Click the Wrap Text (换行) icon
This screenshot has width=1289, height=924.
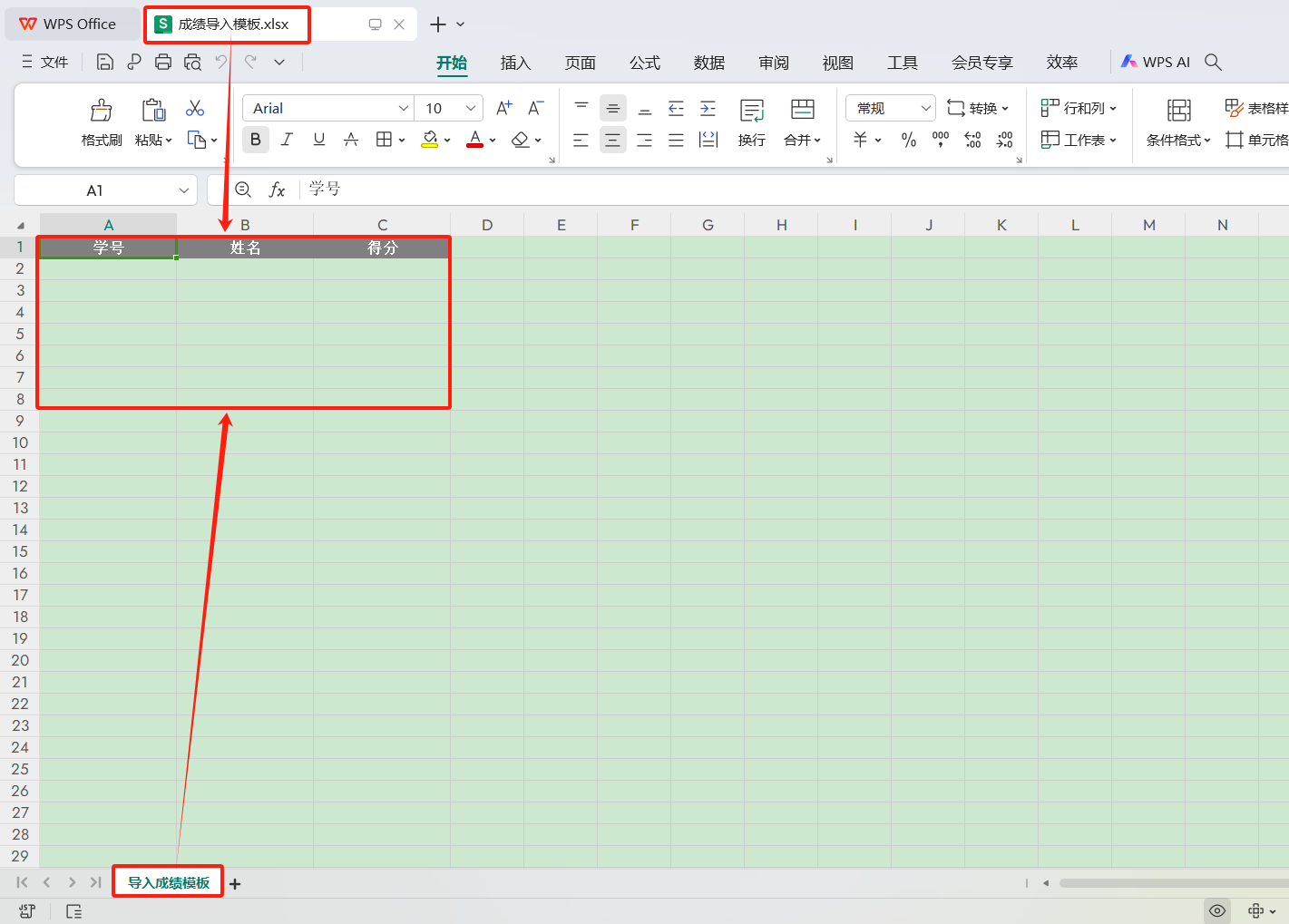coord(751,111)
